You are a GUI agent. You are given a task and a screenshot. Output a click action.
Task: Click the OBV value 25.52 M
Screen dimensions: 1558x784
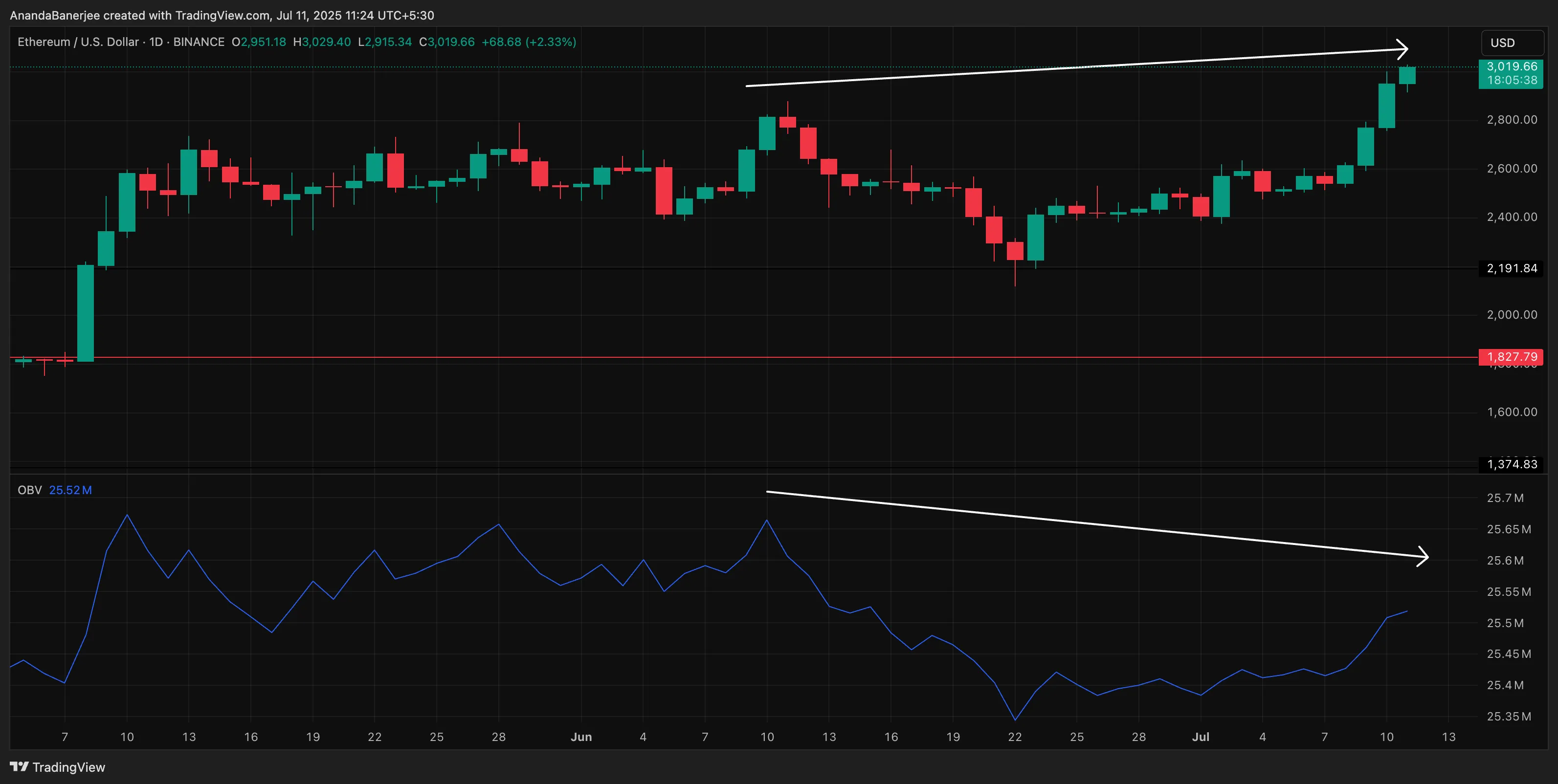(x=70, y=490)
